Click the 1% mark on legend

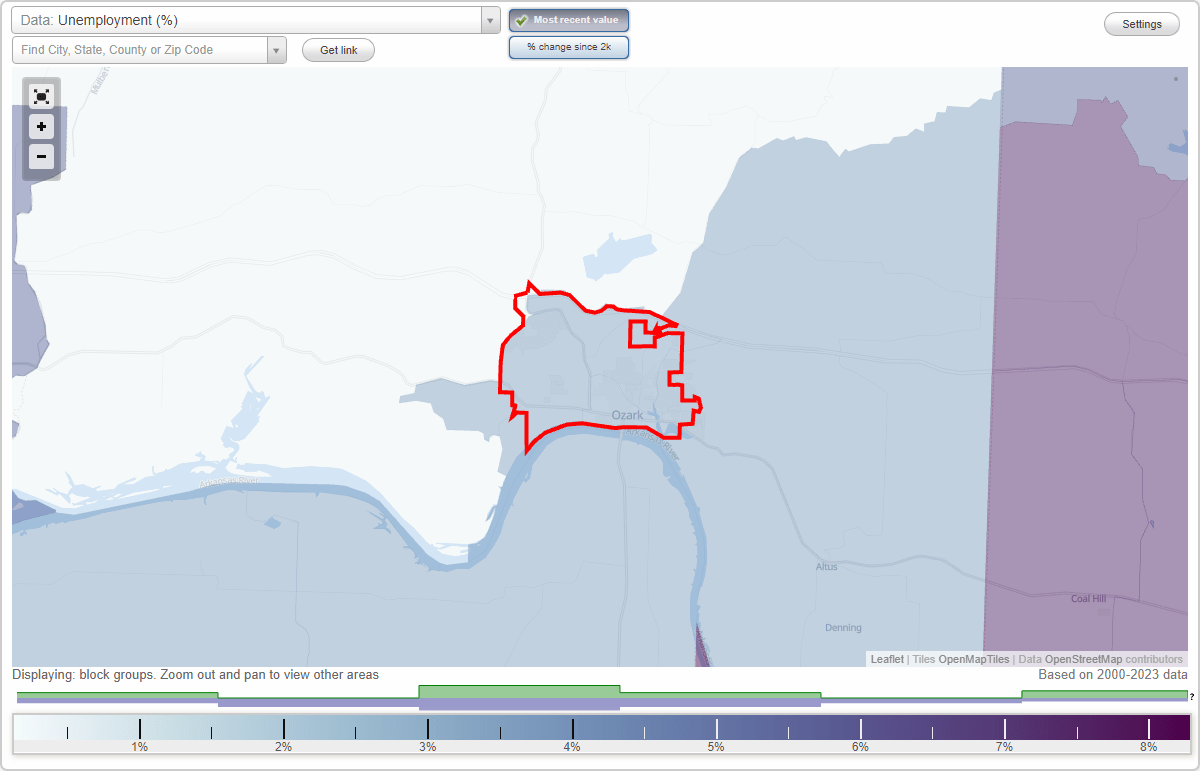[x=139, y=747]
